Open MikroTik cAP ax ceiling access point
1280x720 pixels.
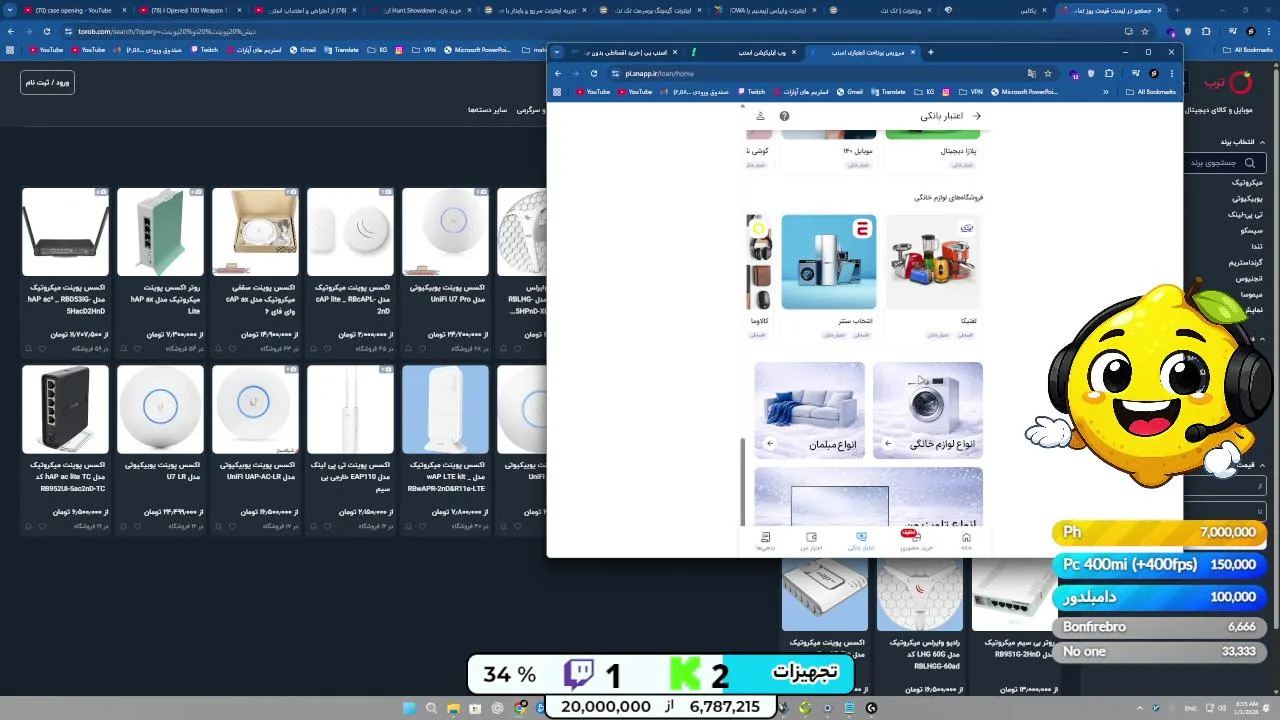point(255,270)
